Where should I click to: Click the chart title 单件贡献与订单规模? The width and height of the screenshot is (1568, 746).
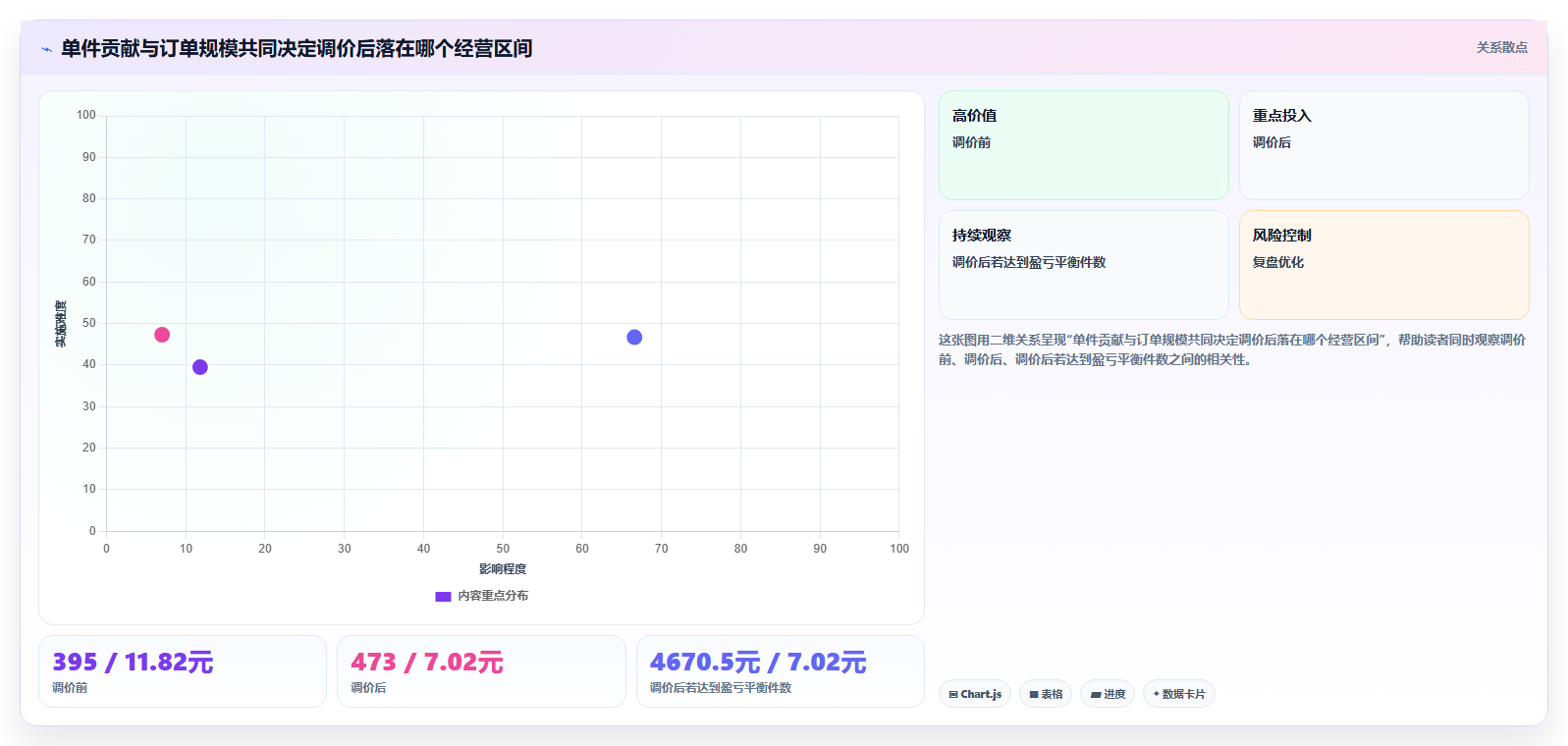click(x=297, y=49)
